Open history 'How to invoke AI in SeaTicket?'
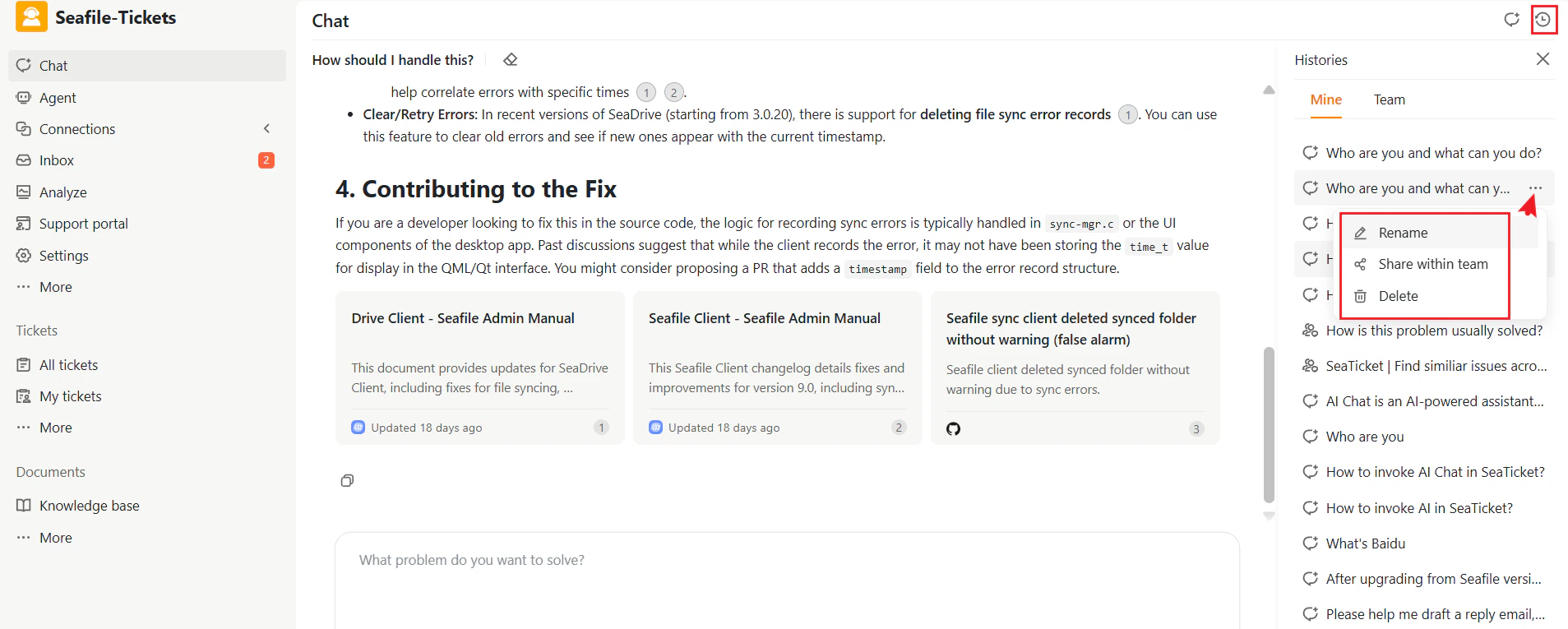Screen dimensions: 1568x629 pyautogui.click(x=1424, y=508)
